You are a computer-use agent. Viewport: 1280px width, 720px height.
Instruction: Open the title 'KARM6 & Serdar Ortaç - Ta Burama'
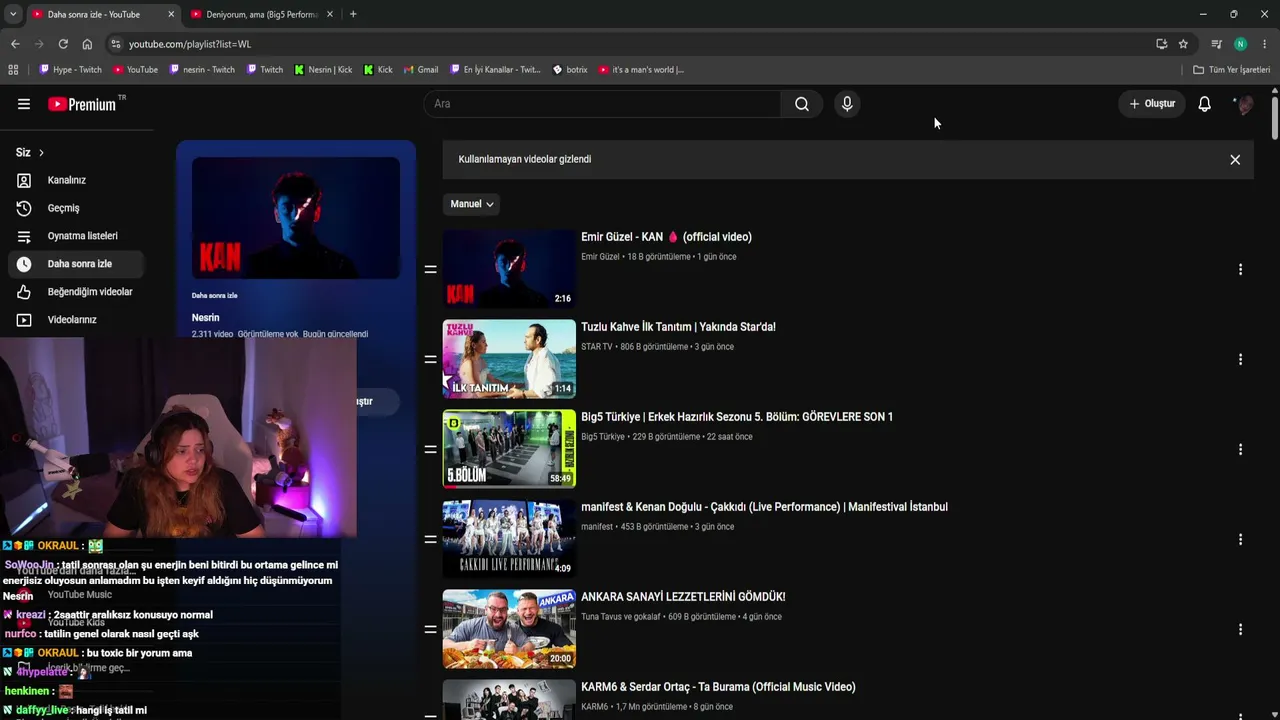[x=718, y=687]
